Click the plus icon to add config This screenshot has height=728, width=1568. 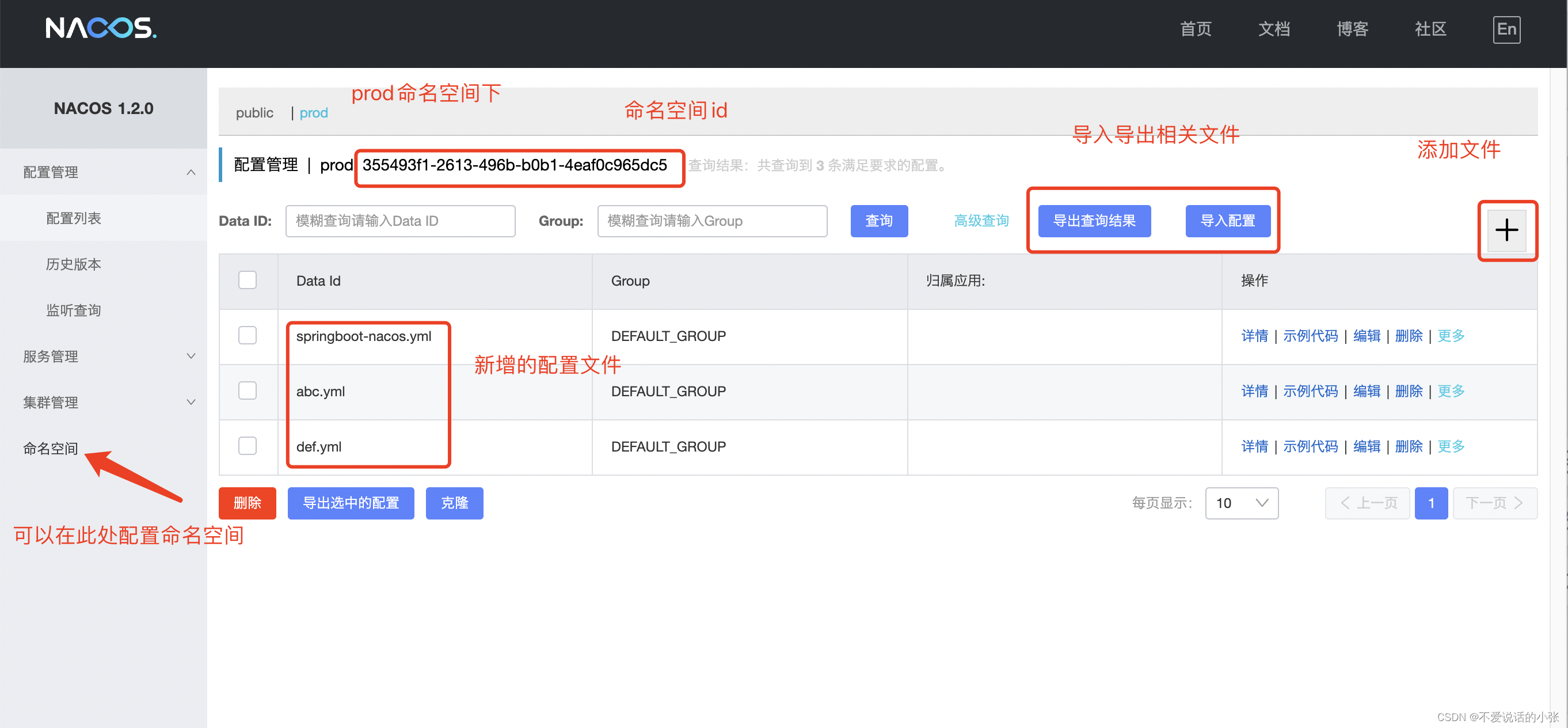click(x=1506, y=230)
